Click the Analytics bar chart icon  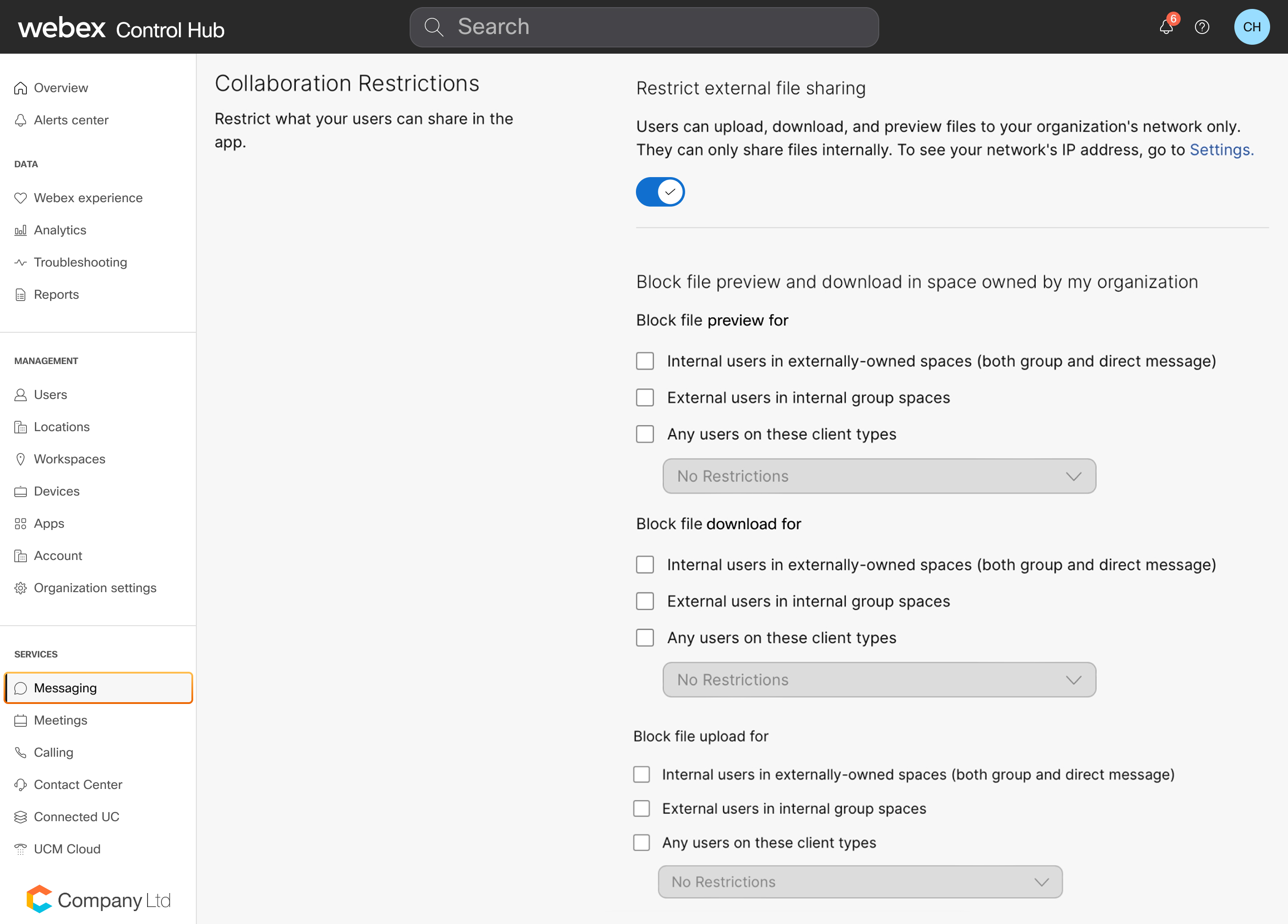21,231
